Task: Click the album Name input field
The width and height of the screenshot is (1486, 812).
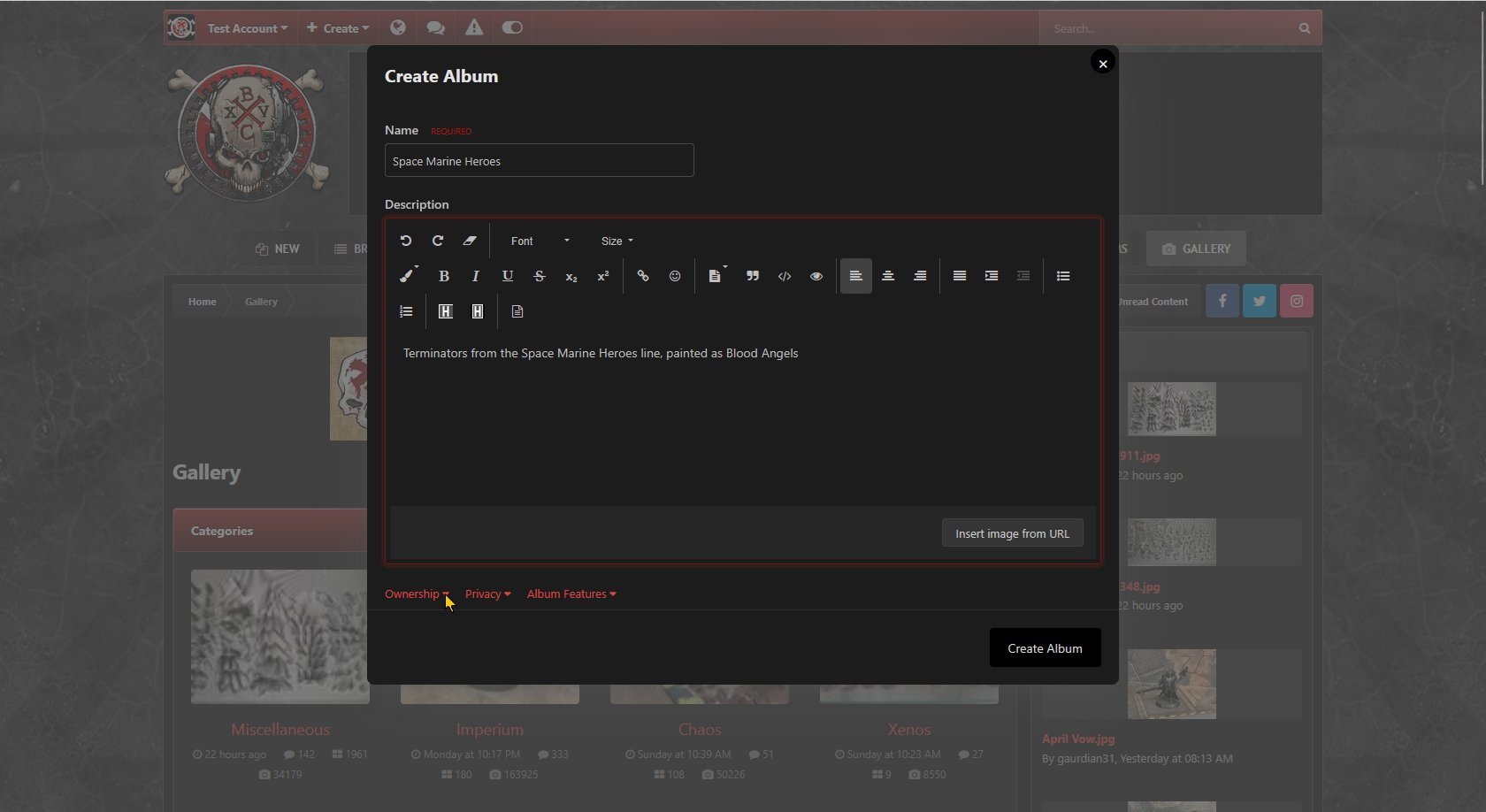Action: coord(539,161)
